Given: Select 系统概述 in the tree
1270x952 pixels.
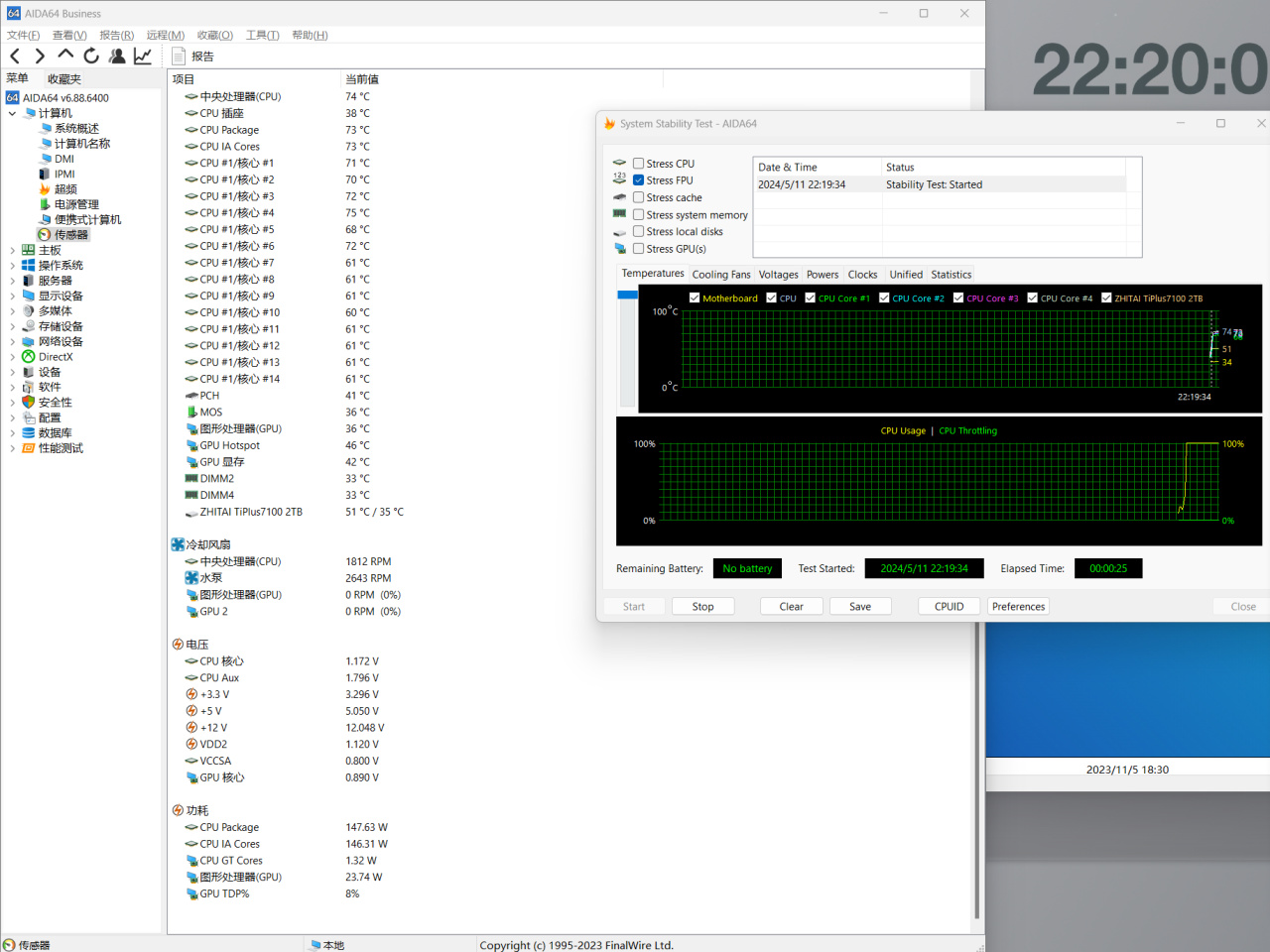Looking at the screenshot, I should coord(76,129).
